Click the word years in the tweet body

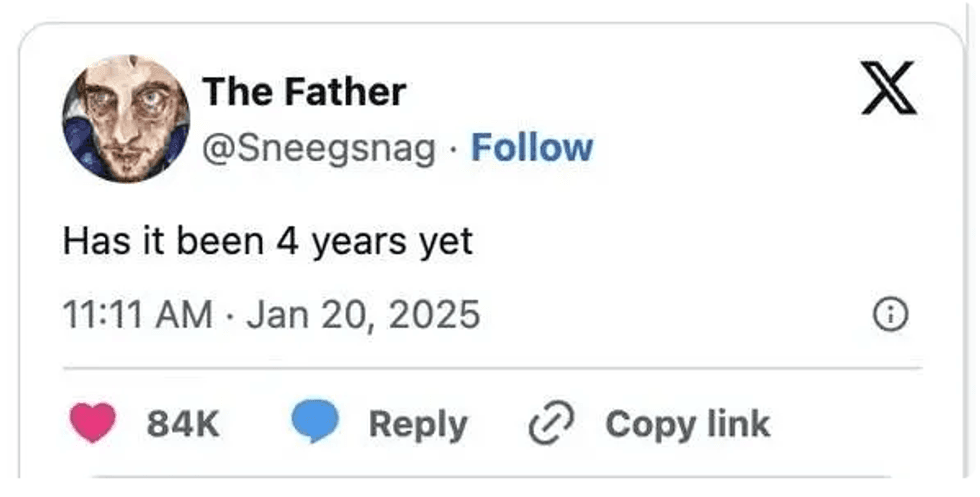[x=359, y=244]
